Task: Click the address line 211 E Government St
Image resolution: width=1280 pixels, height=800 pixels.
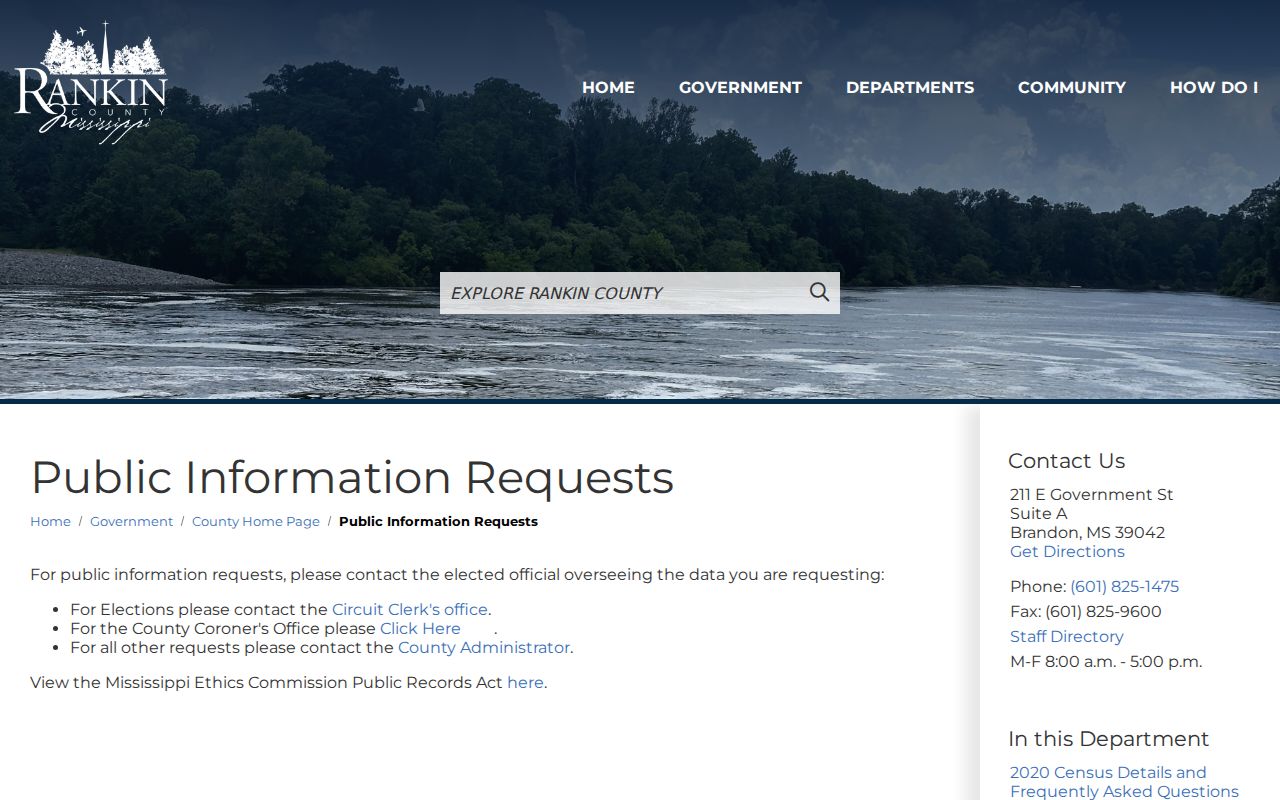Action: 1091,494
